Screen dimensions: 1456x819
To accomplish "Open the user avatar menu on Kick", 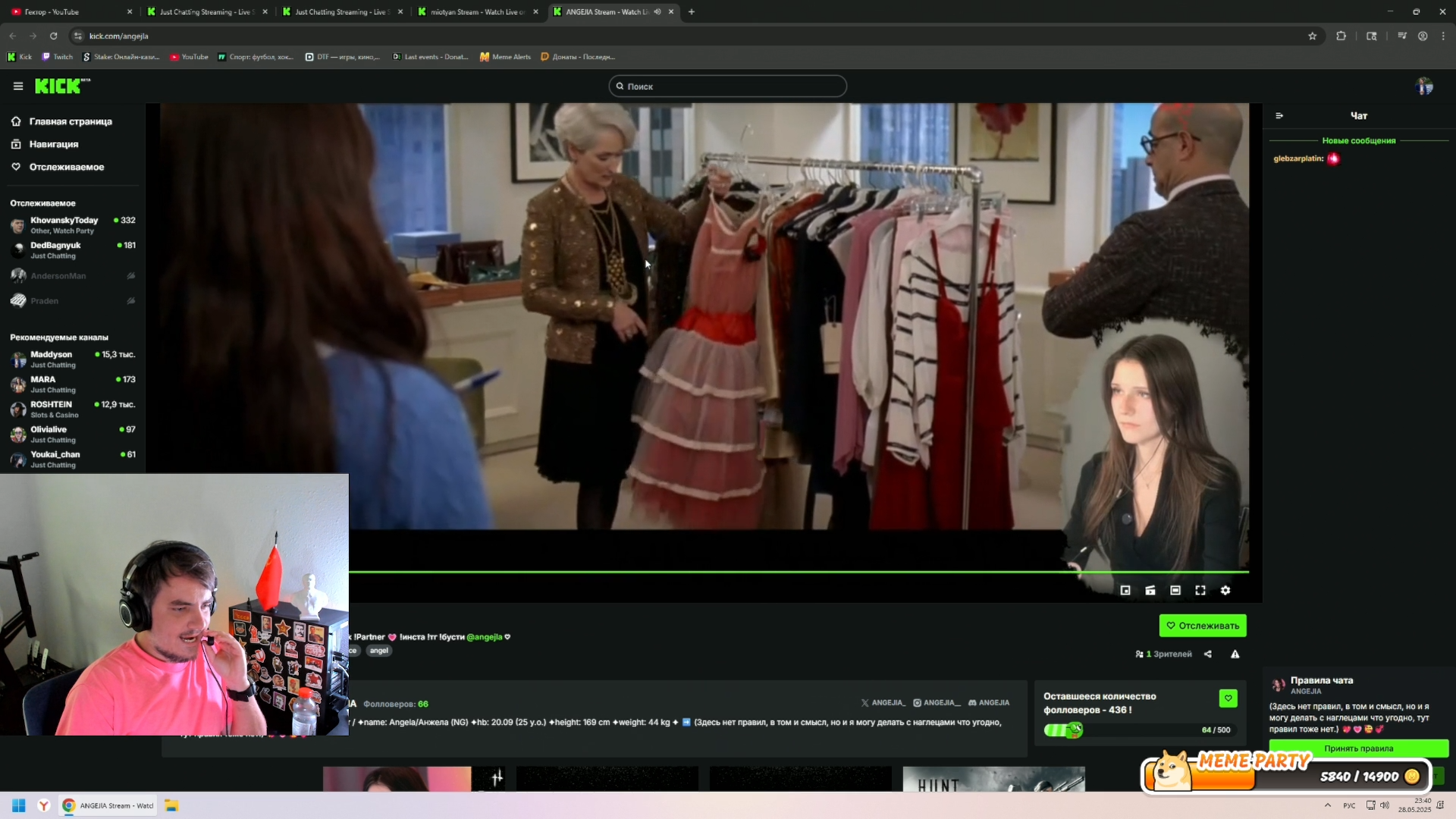I will pyautogui.click(x=1424, y=86).
